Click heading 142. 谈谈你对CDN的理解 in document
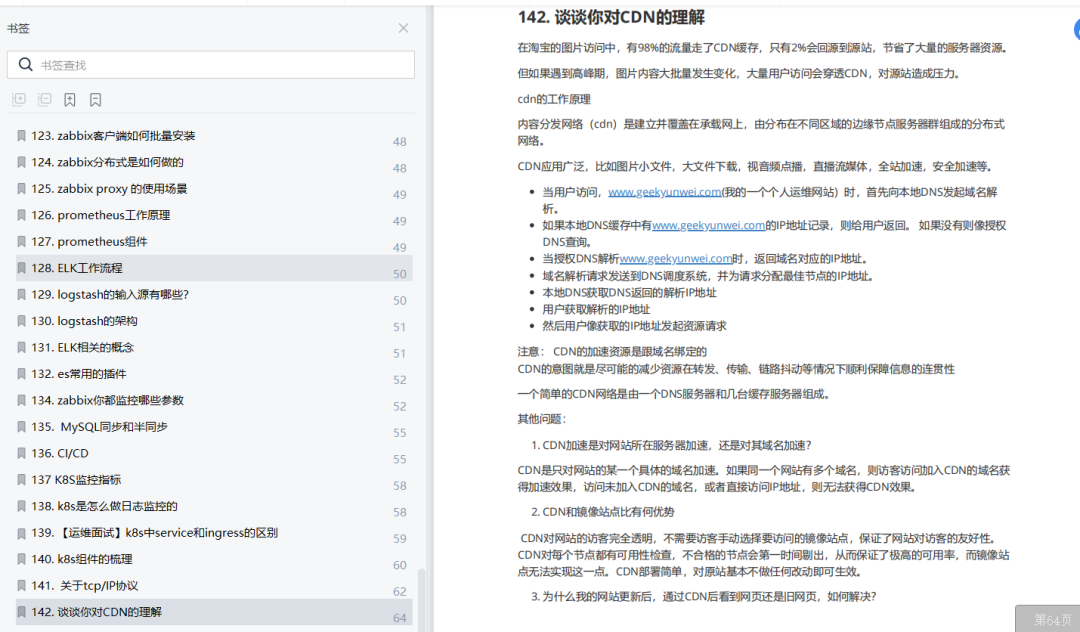 click(611, 17)
